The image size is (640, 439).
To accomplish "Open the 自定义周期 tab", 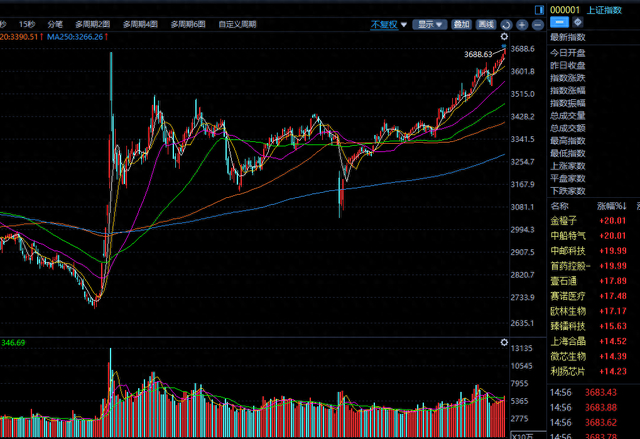I will pos(237,24).
